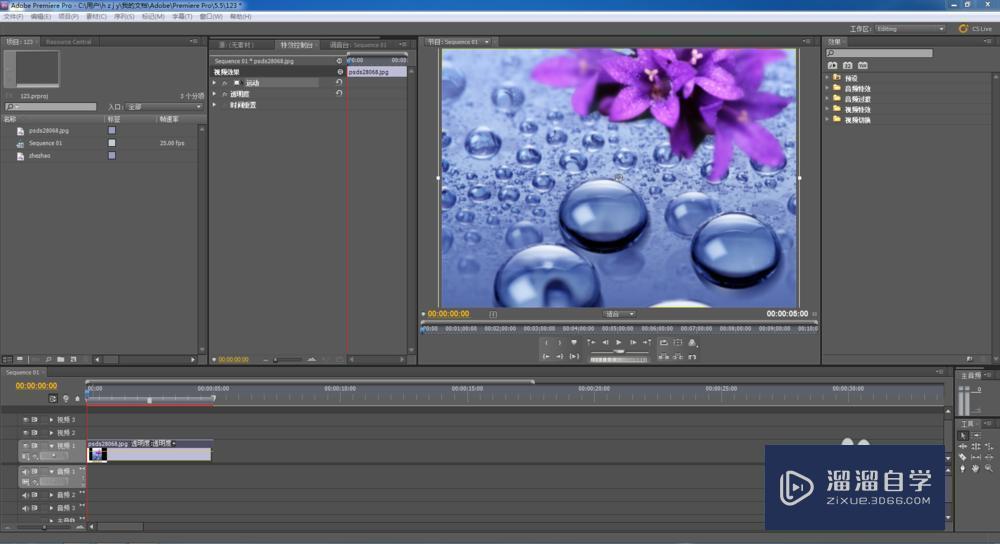
Task: Switch to the Effect Controls tab
Action: pos(297,45)
